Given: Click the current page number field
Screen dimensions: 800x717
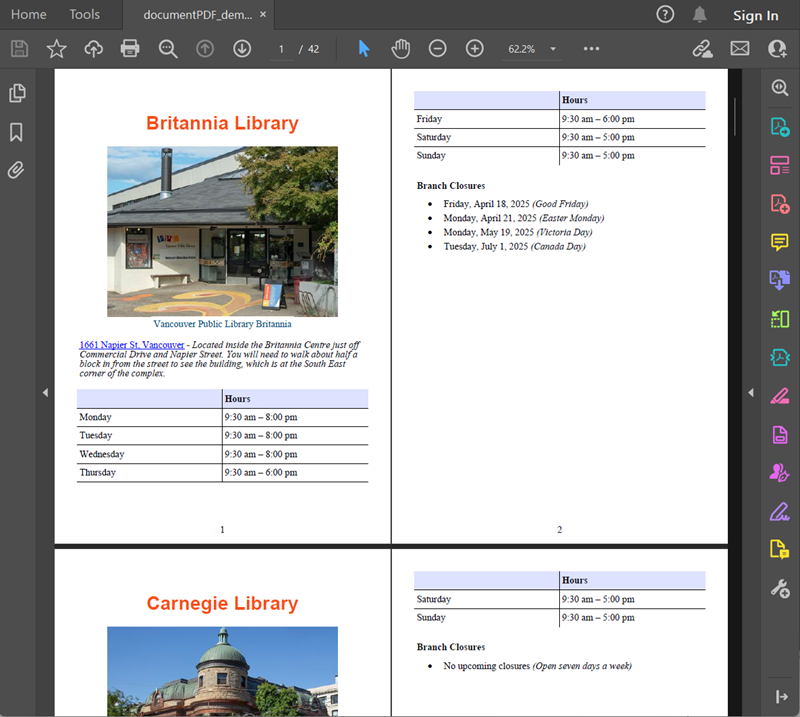Looking at the screenshot, I should pos(282,49).
